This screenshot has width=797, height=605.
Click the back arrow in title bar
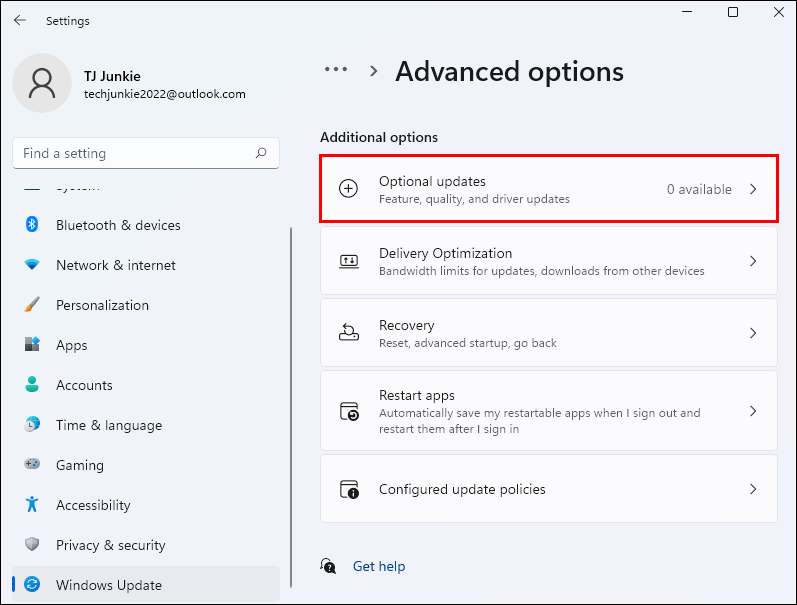click(20, 20)
